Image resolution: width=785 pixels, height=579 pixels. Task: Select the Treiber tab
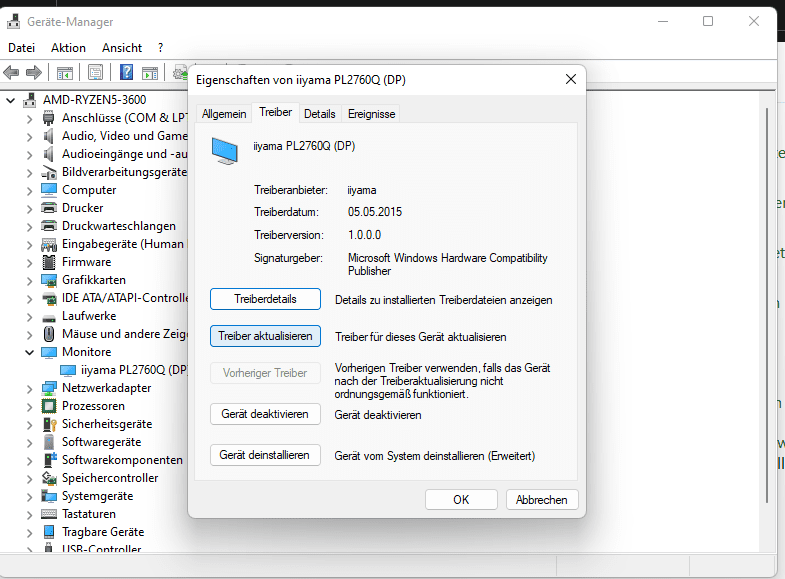click(x=275, y=113)
